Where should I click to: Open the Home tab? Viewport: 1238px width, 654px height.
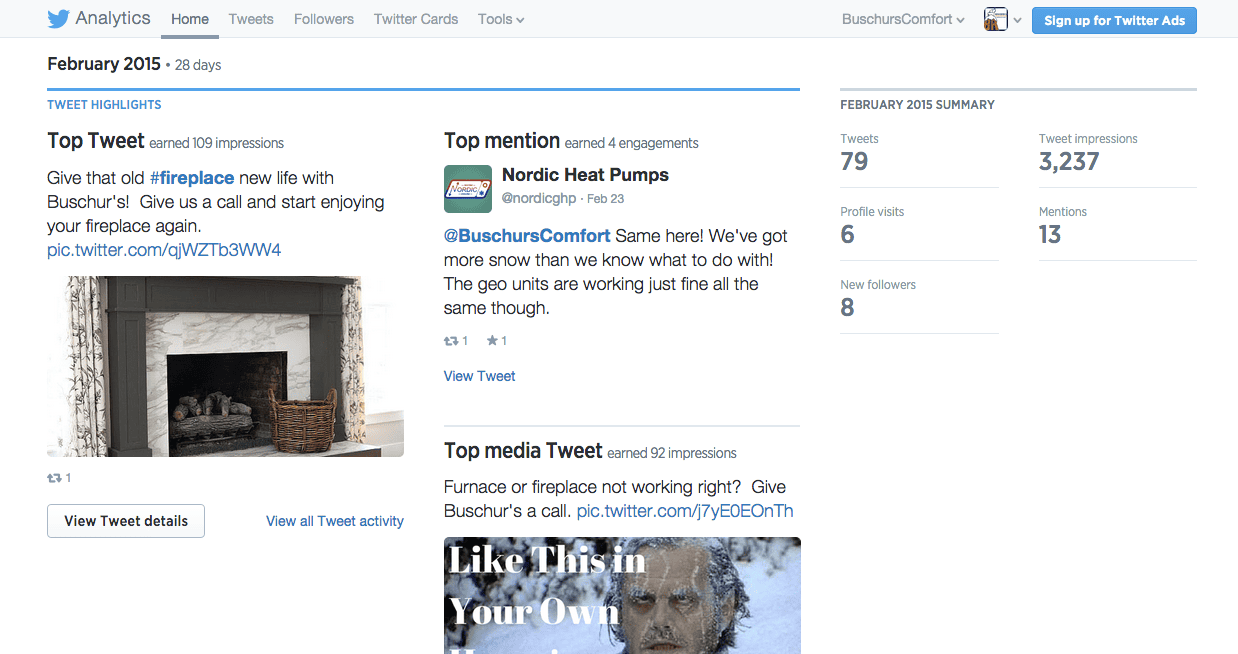pos(190,19)
